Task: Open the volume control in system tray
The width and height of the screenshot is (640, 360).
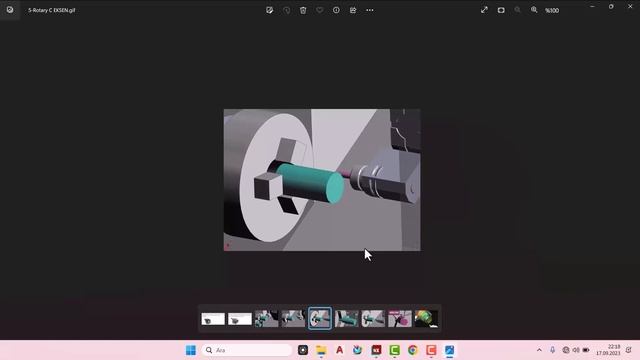Action: (x=576, y=350)
